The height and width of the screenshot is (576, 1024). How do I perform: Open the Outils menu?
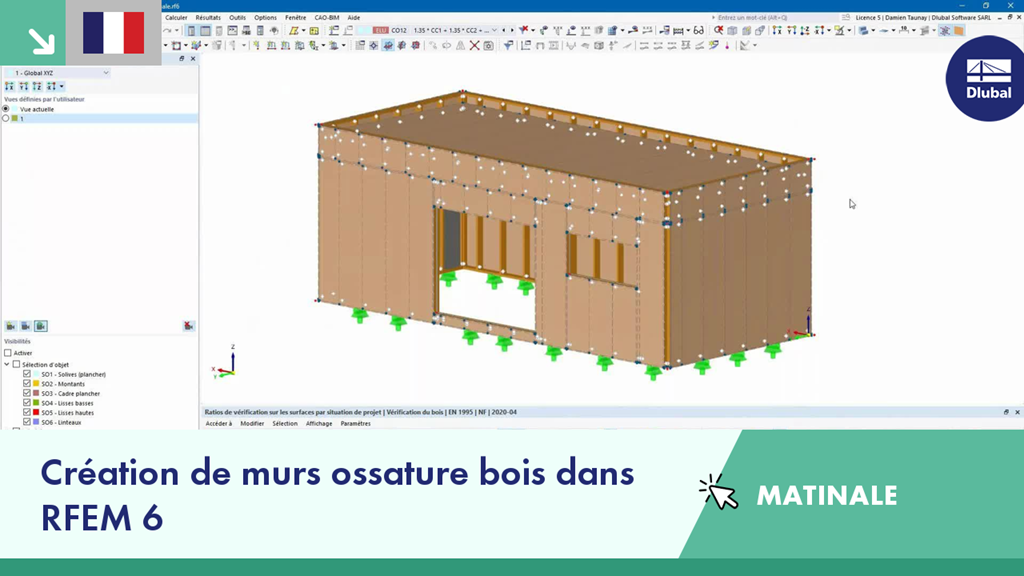pos(237,18)
